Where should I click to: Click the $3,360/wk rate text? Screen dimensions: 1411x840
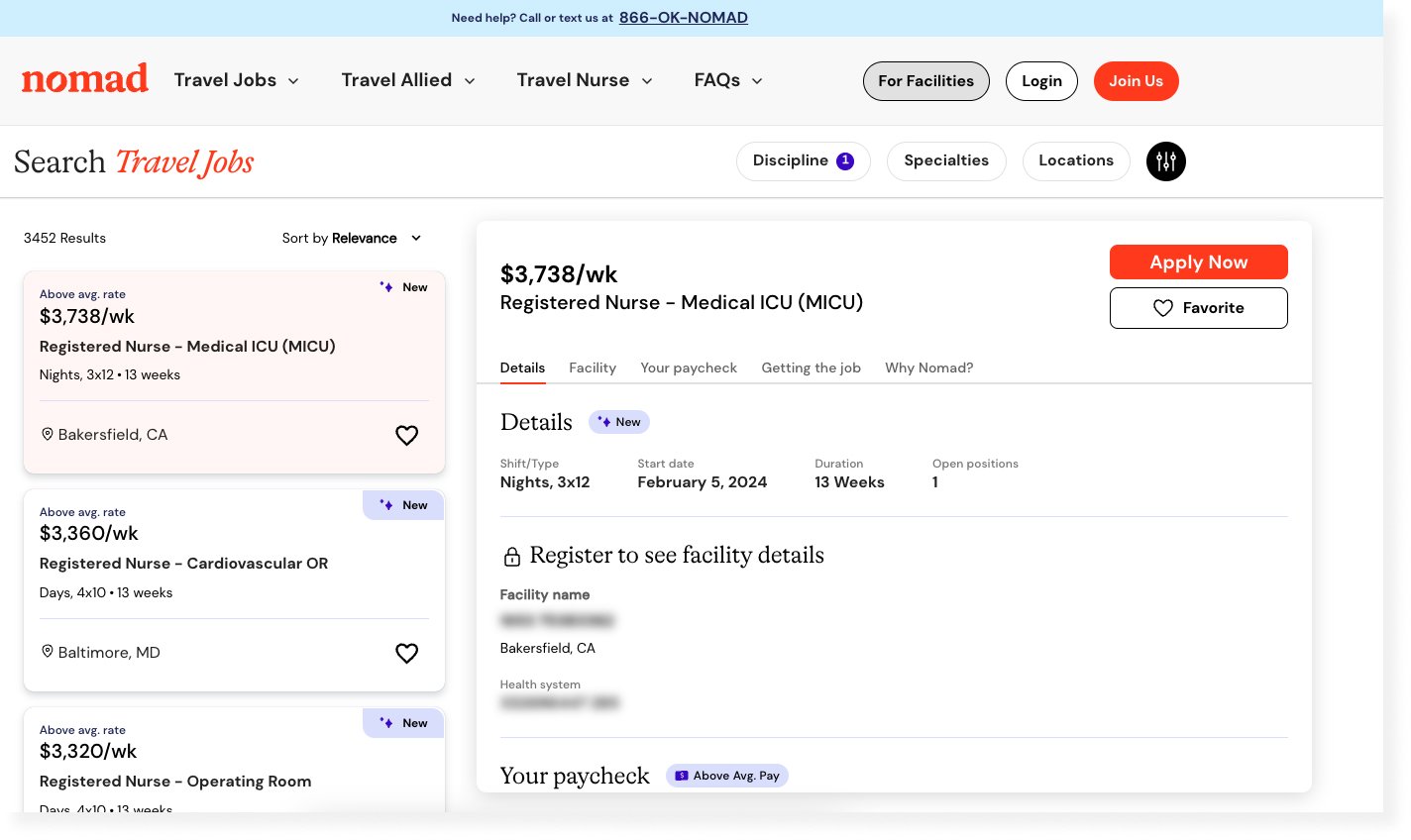click(89, 533)
